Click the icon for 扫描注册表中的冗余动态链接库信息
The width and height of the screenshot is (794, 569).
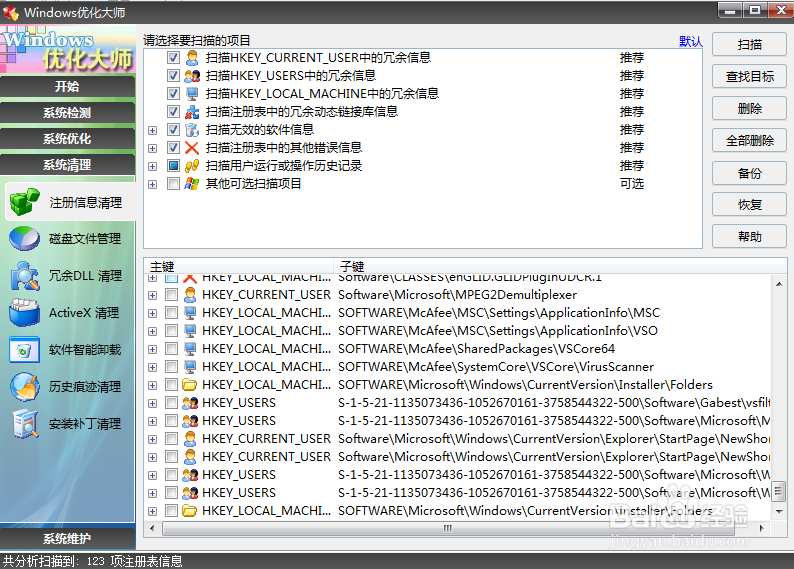192,112
